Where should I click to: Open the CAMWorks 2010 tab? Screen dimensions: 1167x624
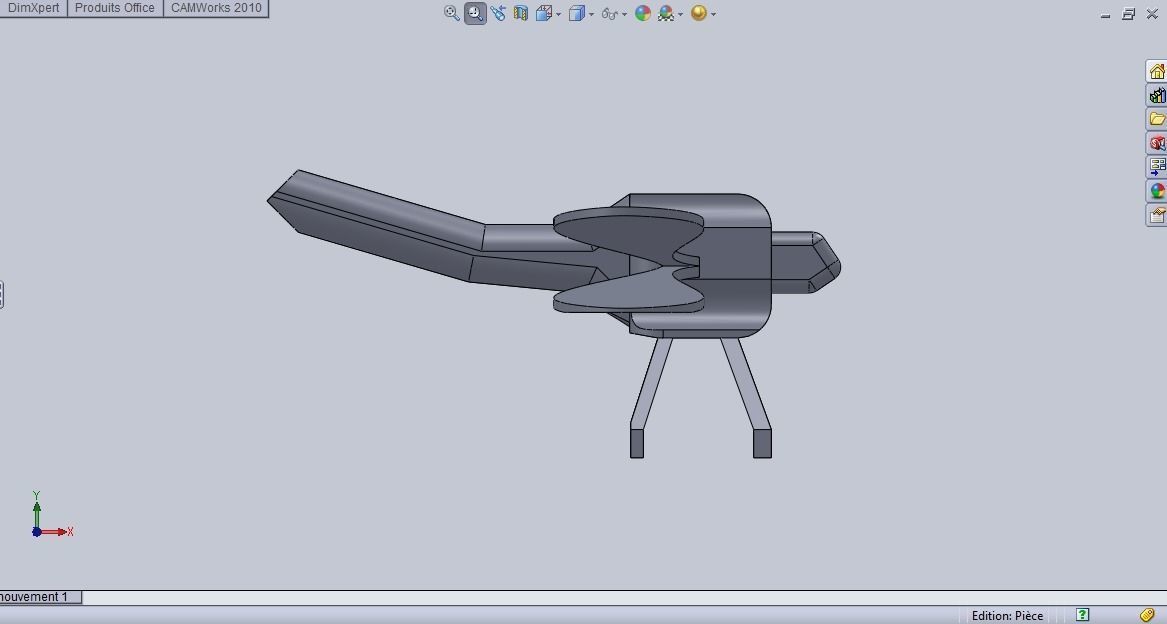[216, 8]
